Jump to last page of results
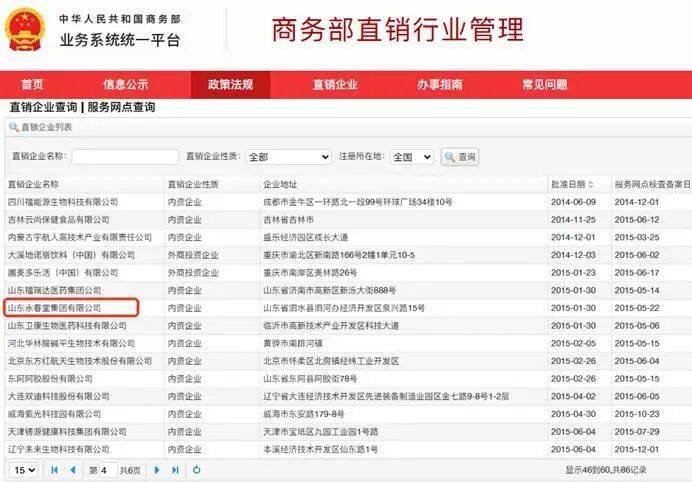The height and width of the screenshot is (482, 692). click(175, 470)
